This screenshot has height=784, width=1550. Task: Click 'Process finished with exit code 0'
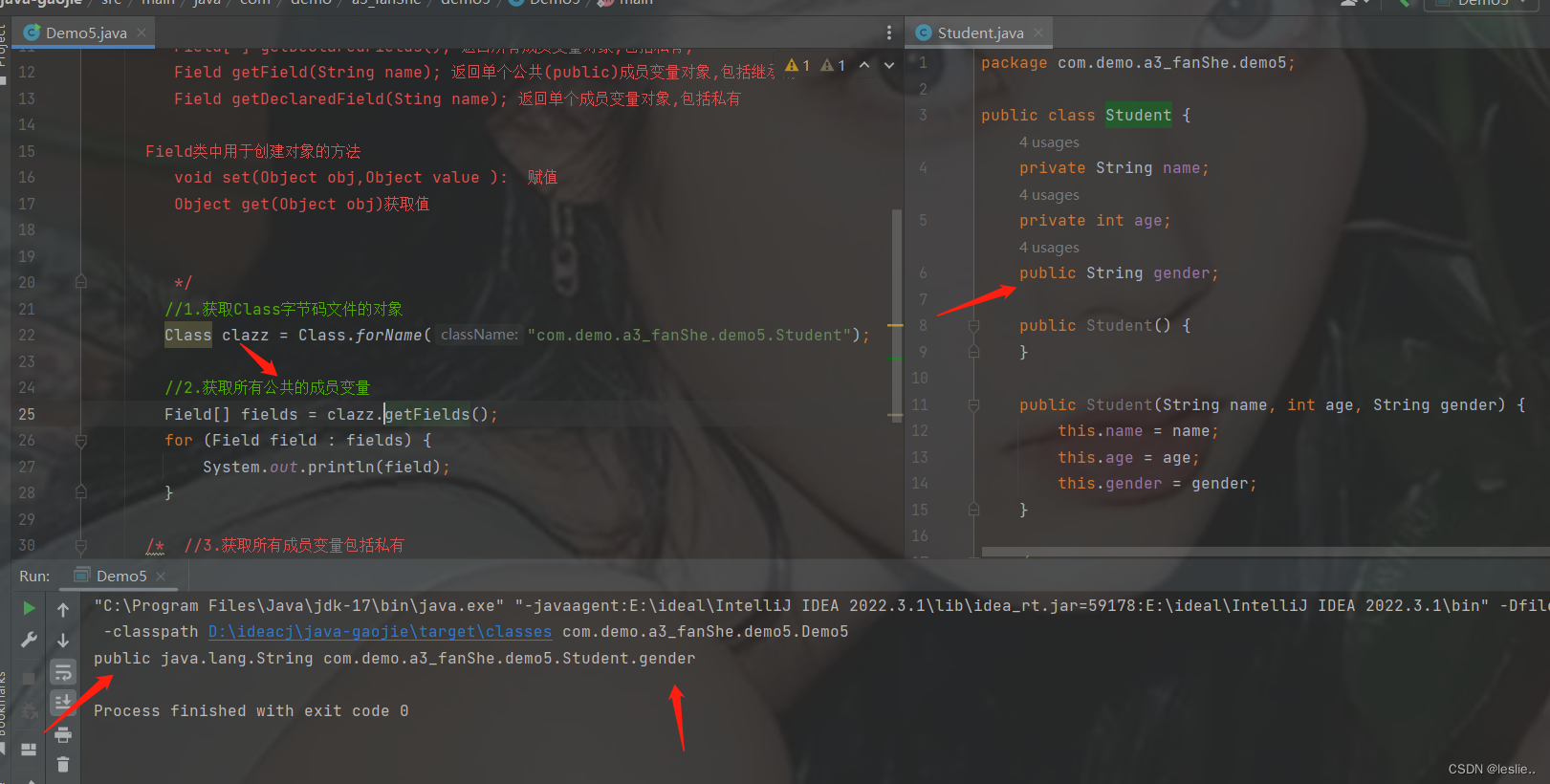click(x=251, y=711)
